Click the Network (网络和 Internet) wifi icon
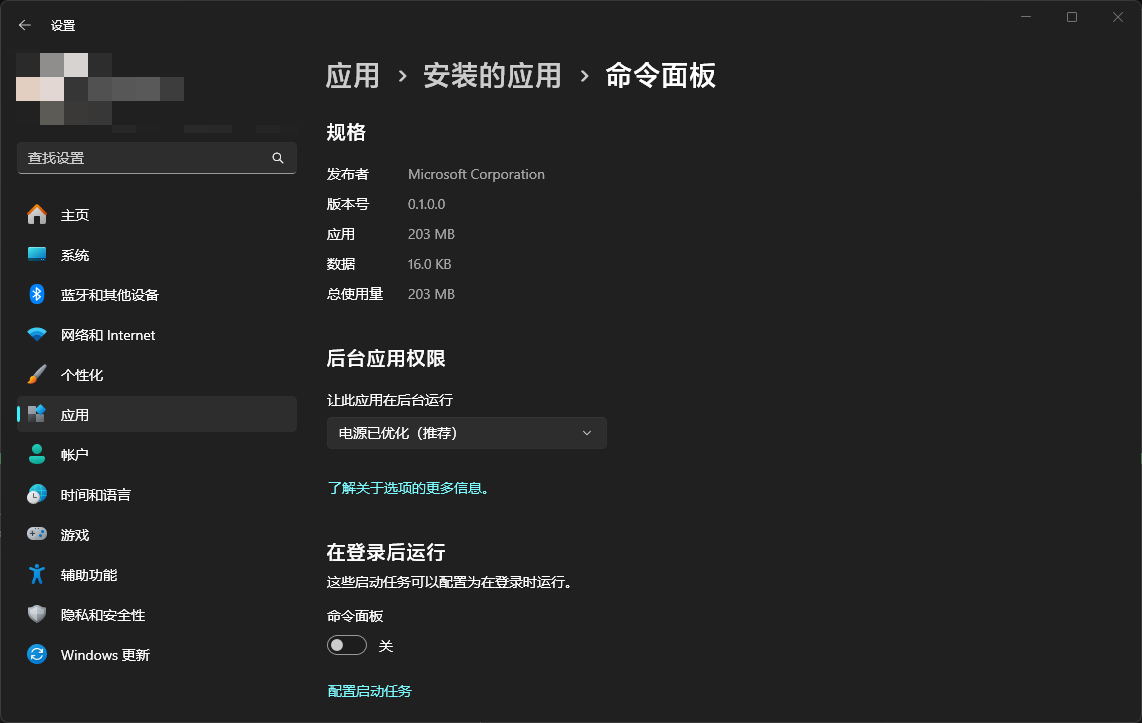Image resolution: width=1142 pixels, height=723 pixels. [37, 335]
